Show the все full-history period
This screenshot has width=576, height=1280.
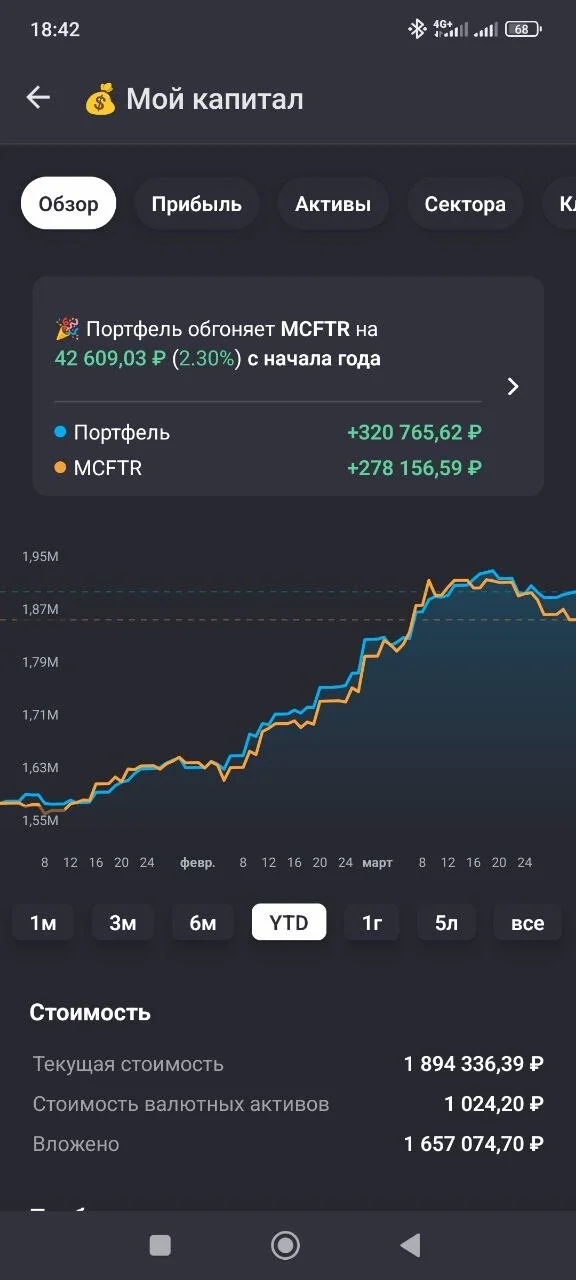[x=528, y=922]
